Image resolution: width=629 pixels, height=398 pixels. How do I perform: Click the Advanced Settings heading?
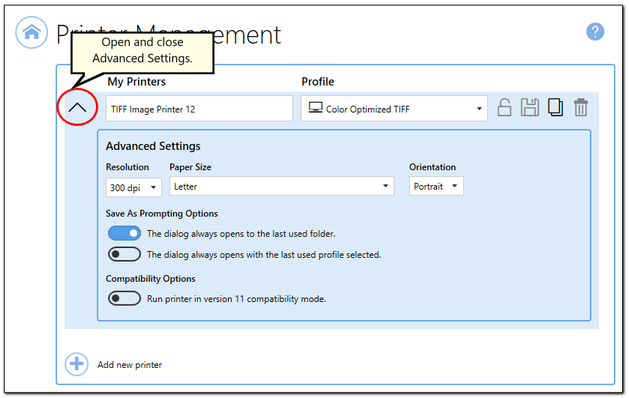(x=153, y=146)
